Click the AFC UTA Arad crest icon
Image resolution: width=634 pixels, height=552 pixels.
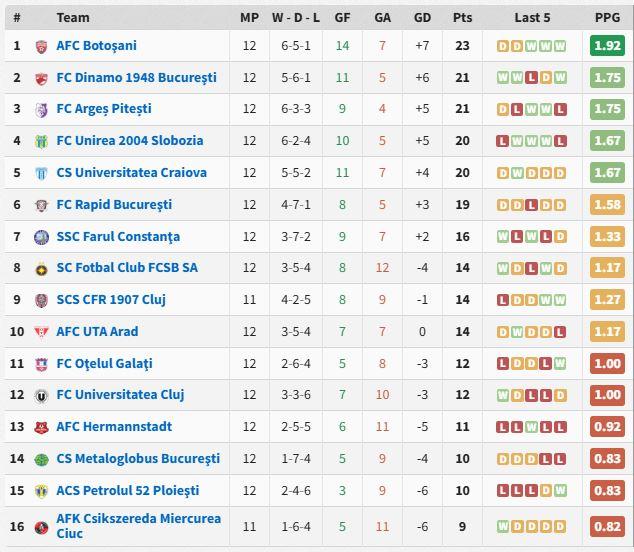pos(41,332)
